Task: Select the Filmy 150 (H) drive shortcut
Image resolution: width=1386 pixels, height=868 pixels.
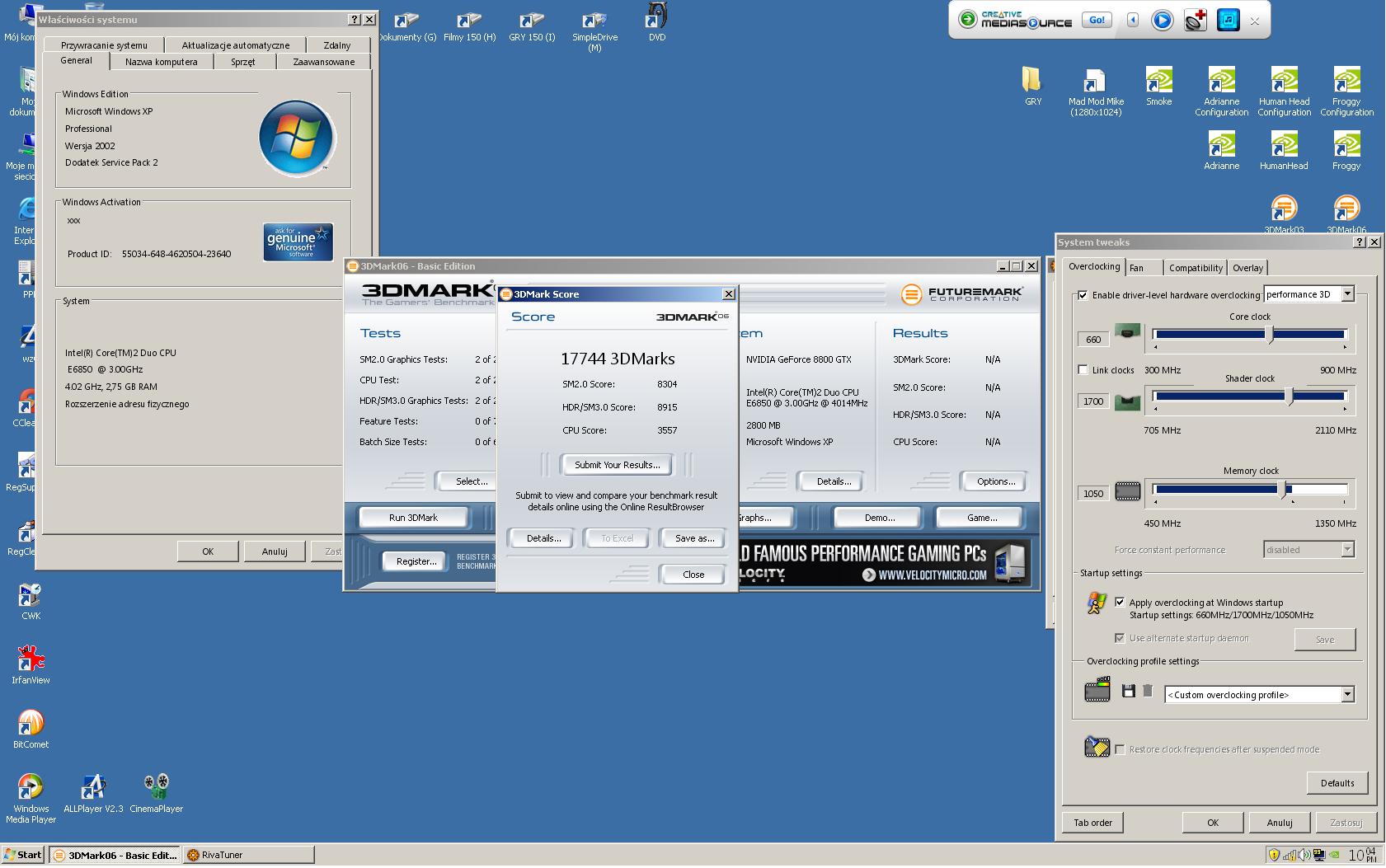Action: (x=469, y=26)
